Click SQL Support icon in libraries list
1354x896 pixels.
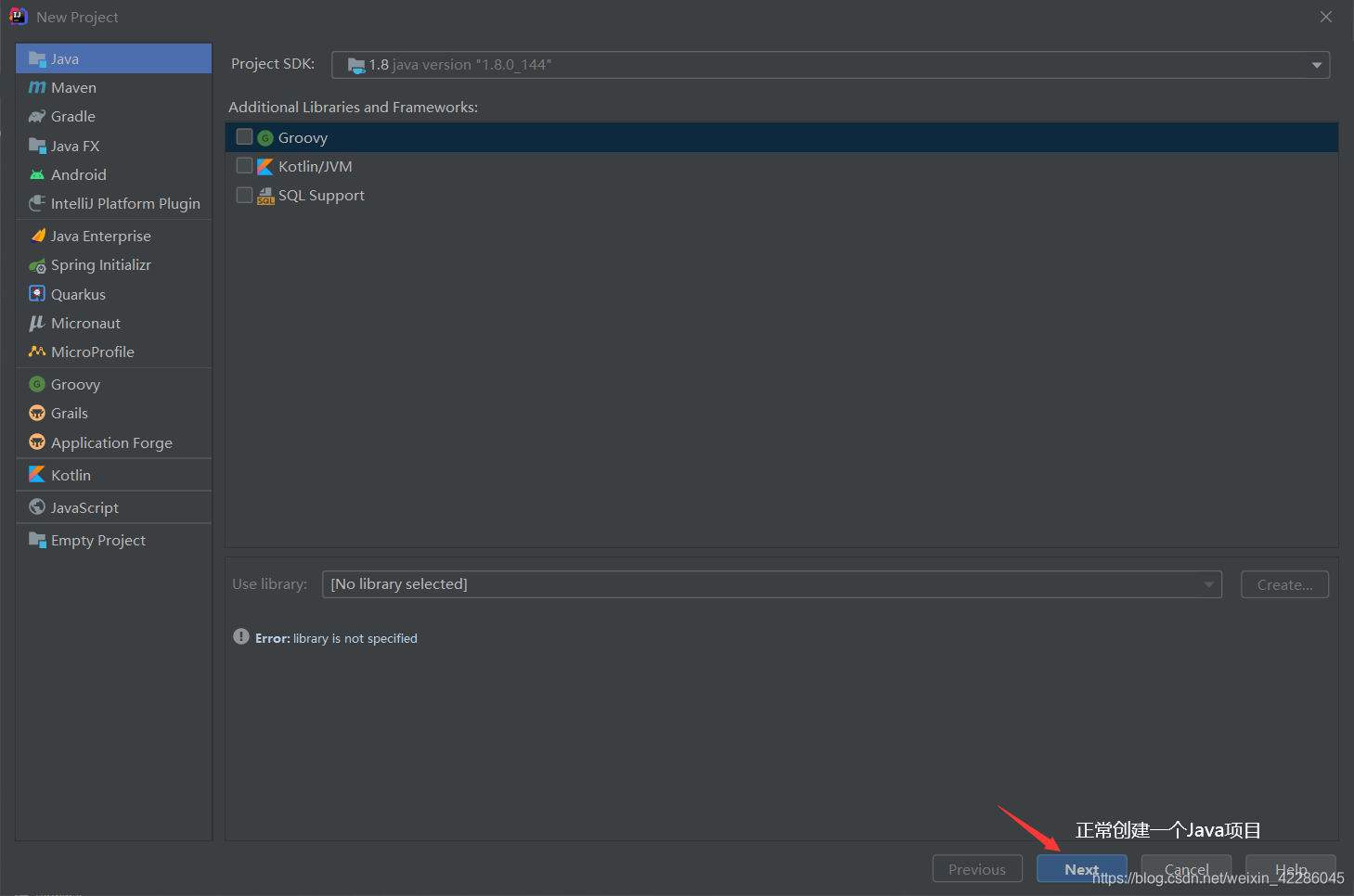[x=265, y=196]
